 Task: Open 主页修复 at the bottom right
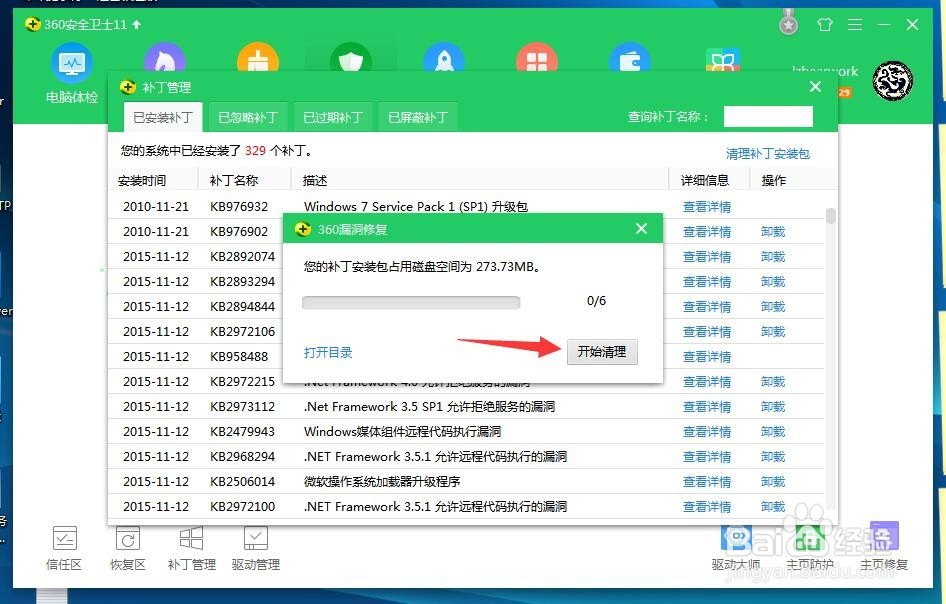[884, 548]
